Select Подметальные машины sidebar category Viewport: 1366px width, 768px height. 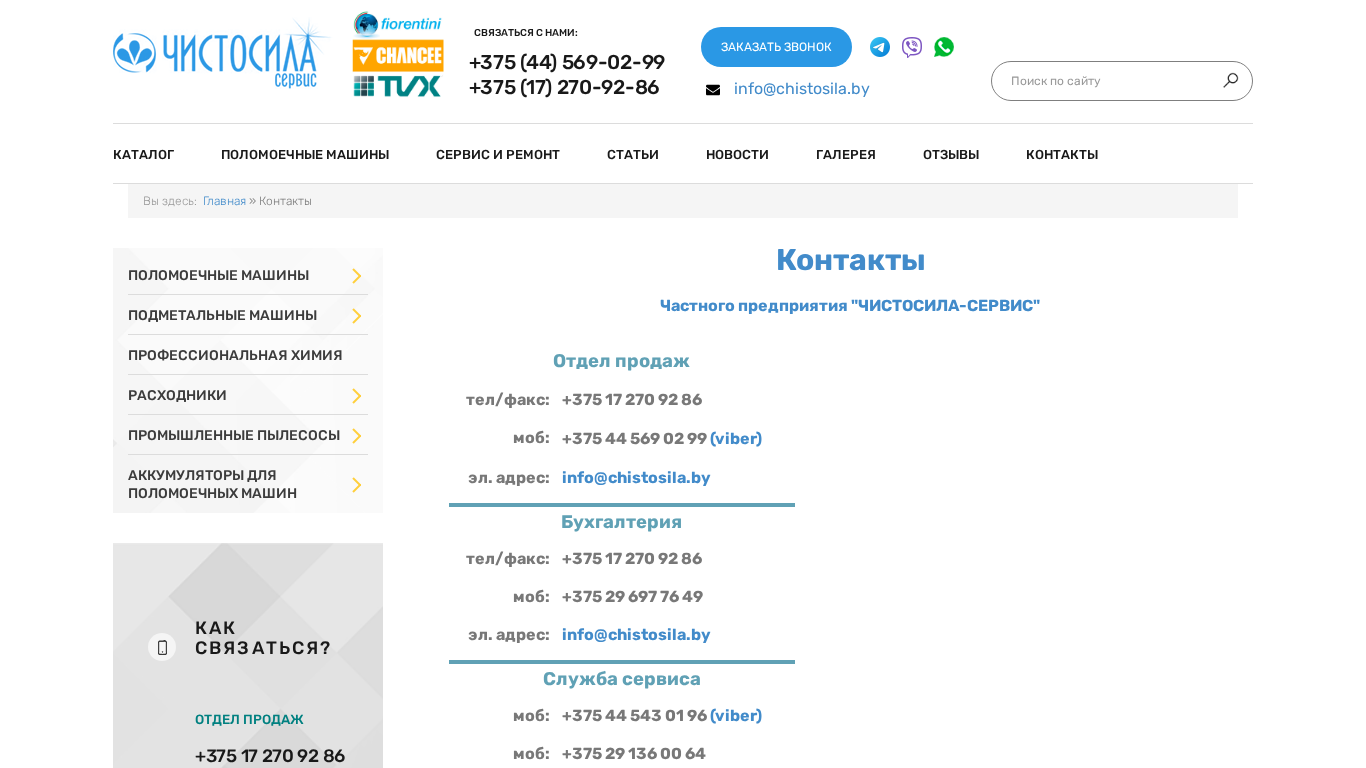(x=222, y=315)
